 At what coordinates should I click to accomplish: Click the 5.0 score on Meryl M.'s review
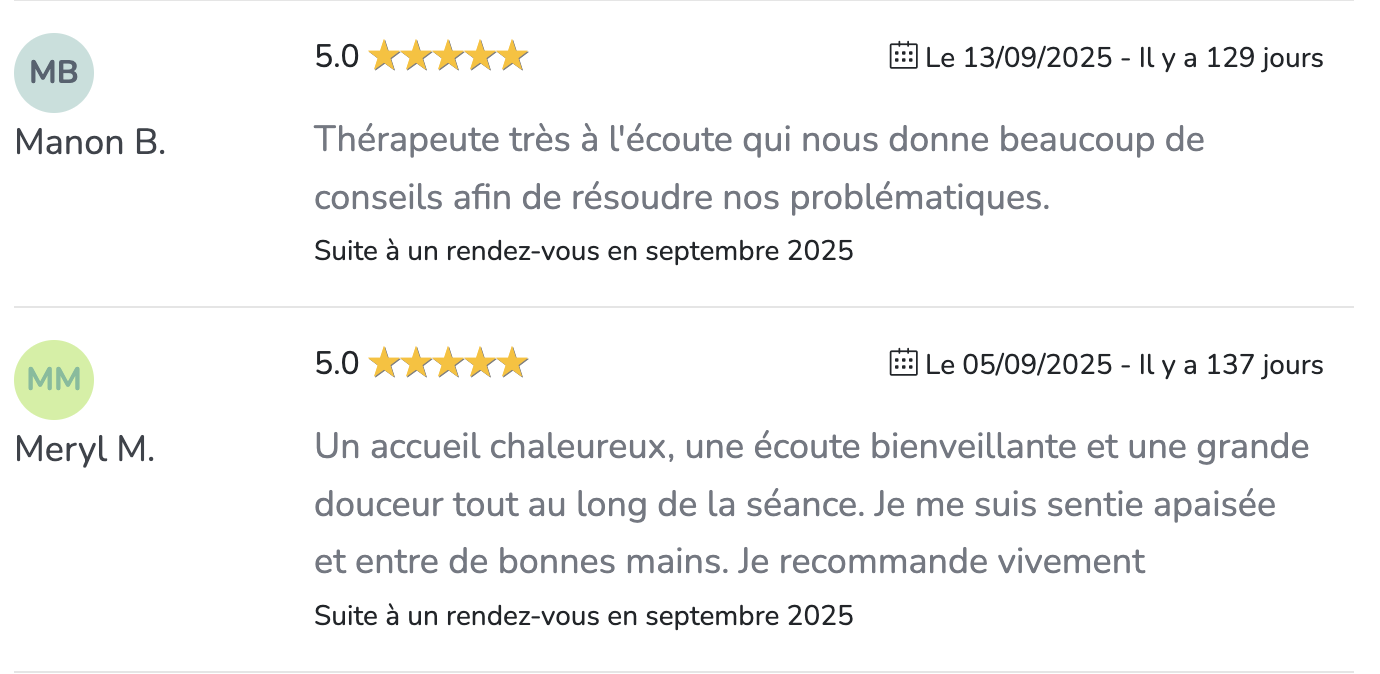[336, 364]
